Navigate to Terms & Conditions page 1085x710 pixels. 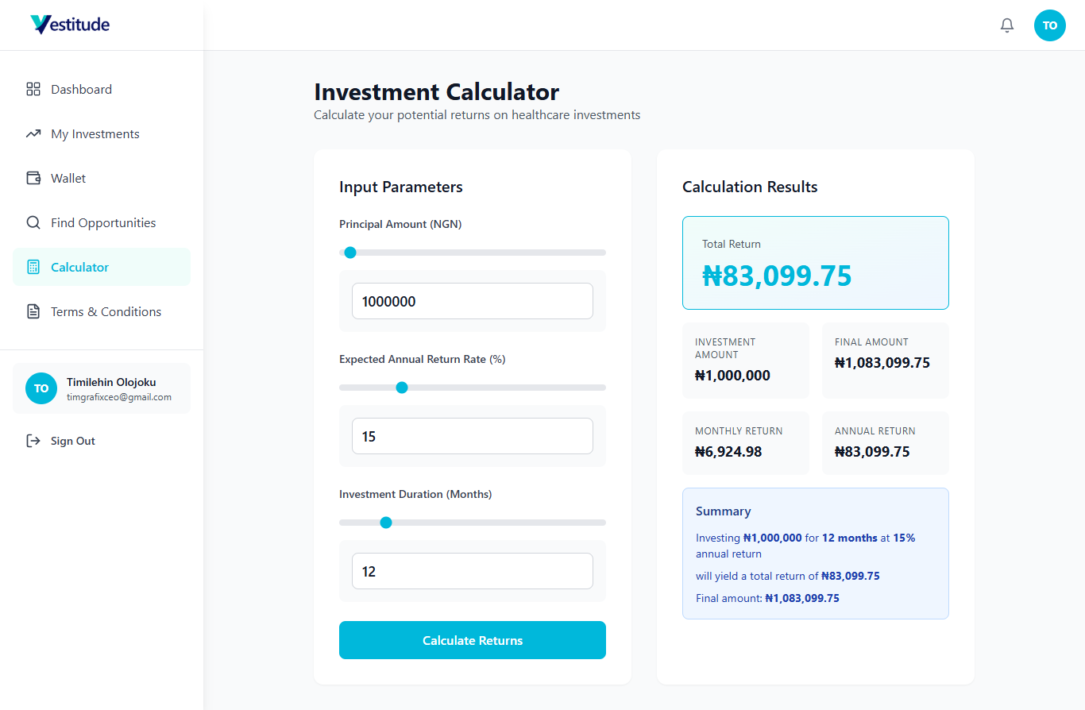pos(106,311)
